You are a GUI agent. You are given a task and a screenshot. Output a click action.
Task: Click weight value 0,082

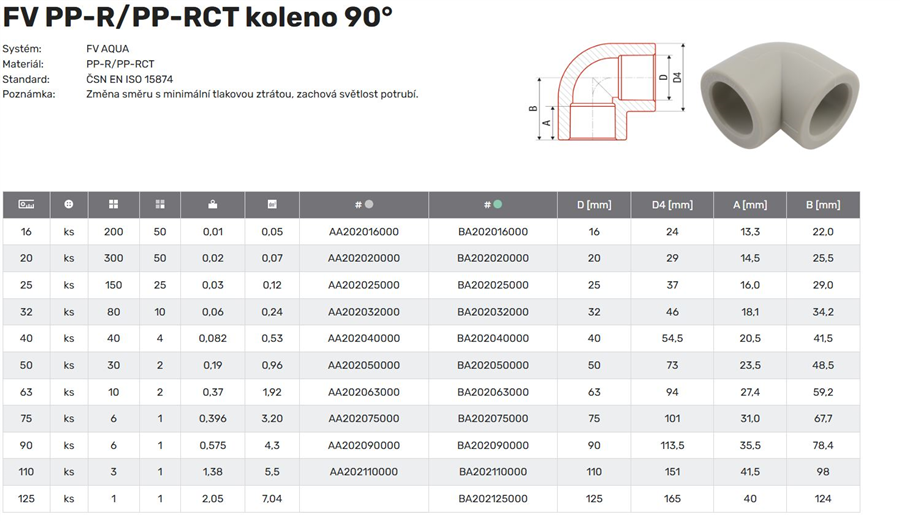213,339
